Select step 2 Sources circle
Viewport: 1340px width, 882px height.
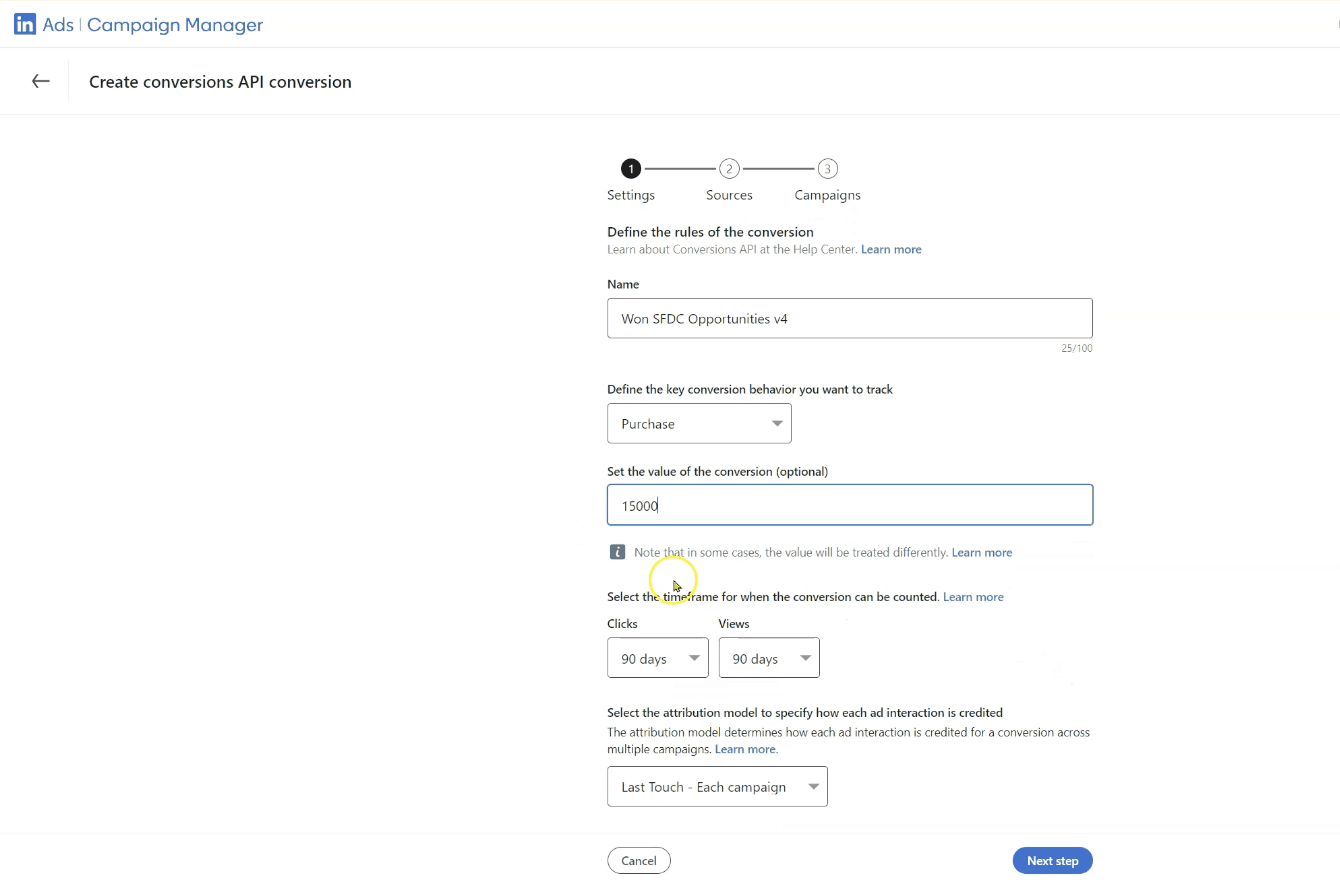(x=729, y=168)
